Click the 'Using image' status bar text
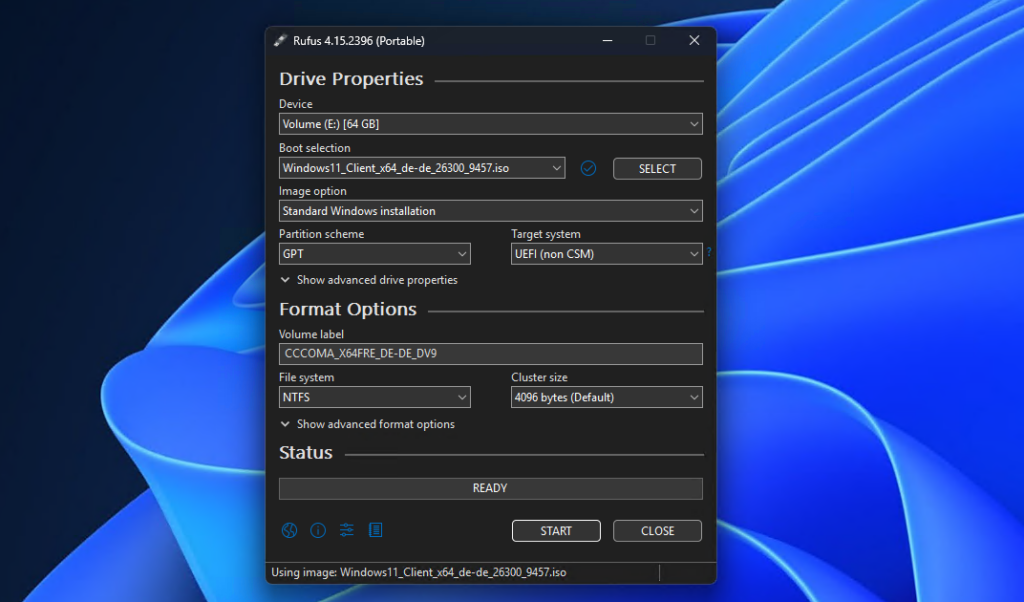1024x602 pixels. (x=419, y=573)
